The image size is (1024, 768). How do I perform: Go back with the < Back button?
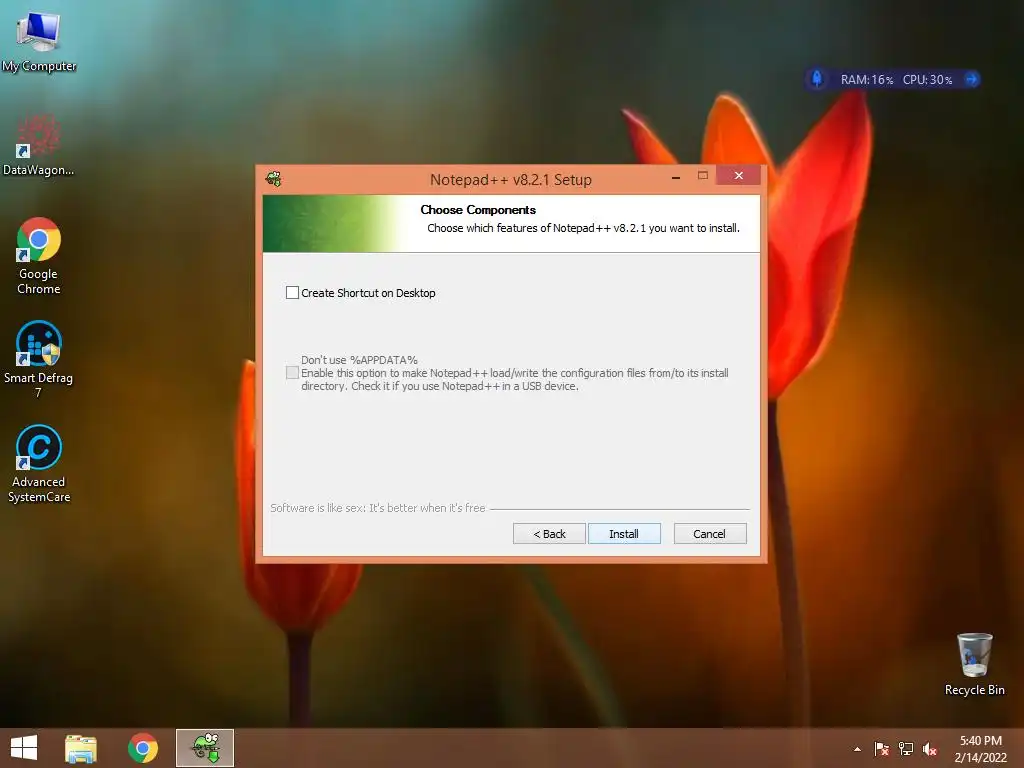(549, 534)
